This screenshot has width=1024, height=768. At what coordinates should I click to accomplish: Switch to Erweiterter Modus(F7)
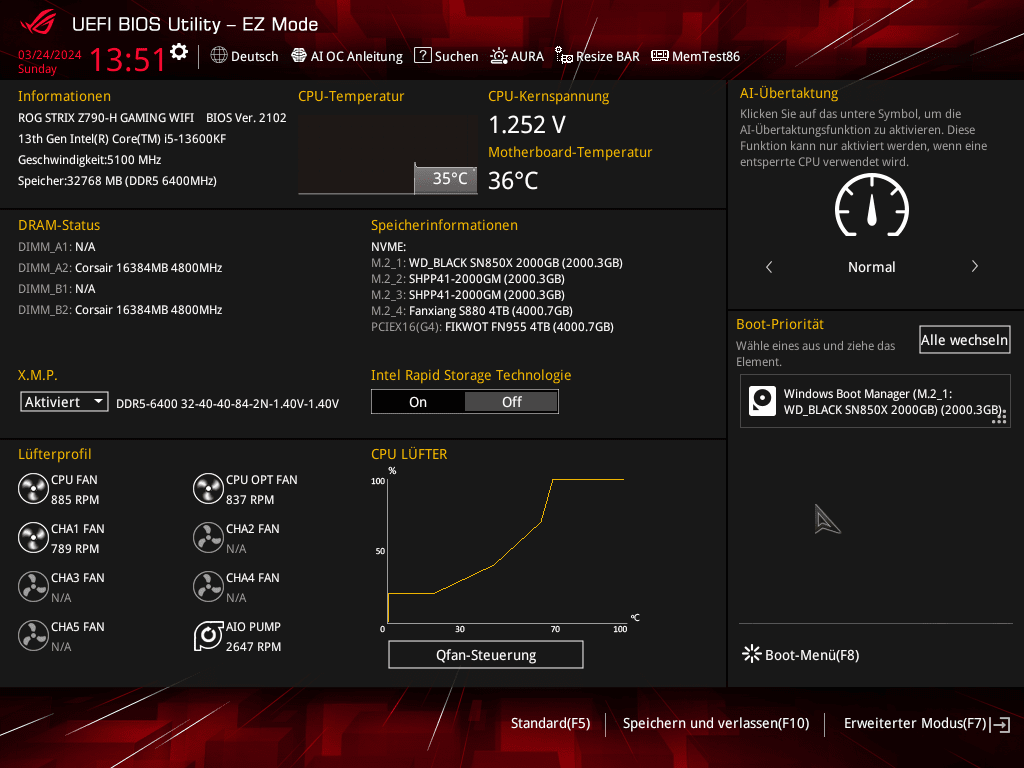(x=915, y=723)
